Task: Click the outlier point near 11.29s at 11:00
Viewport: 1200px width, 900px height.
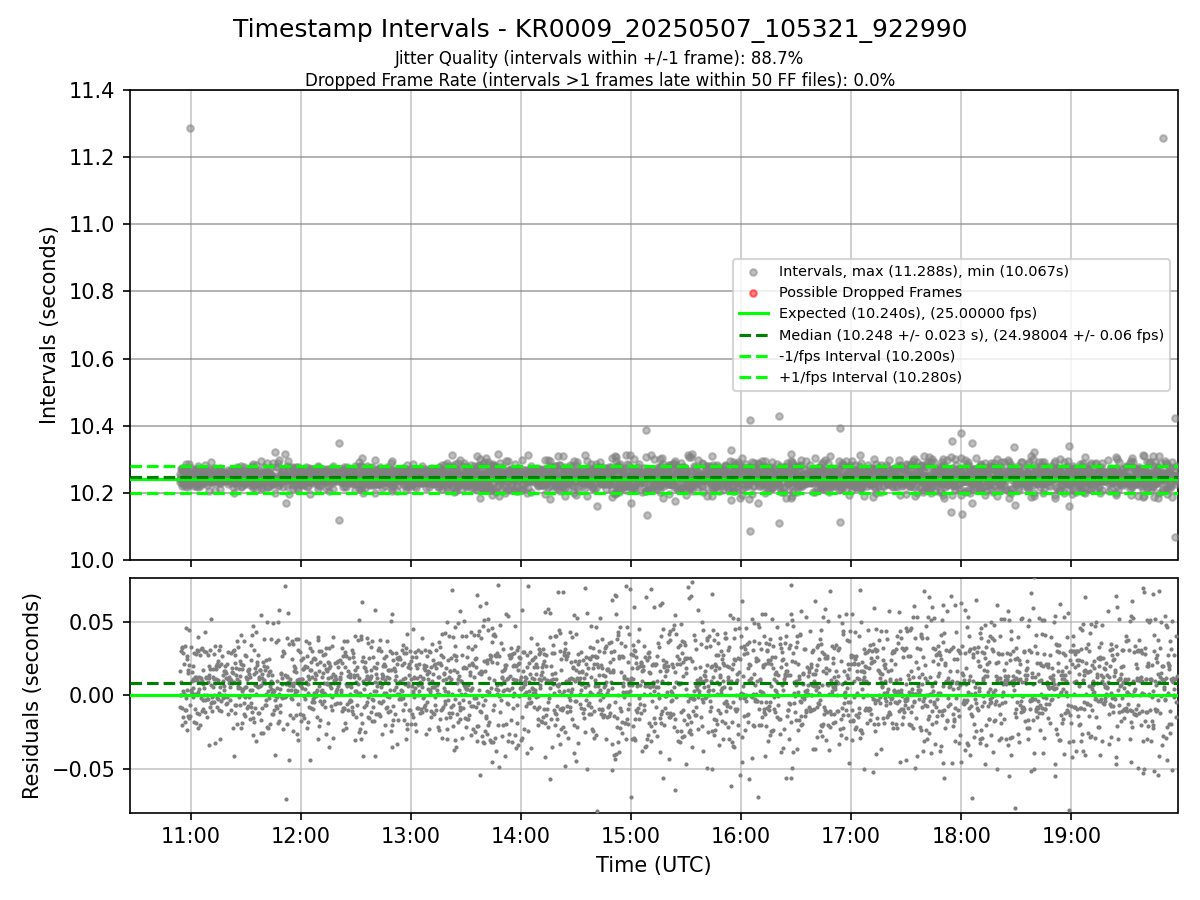Action: click(190, 128)
